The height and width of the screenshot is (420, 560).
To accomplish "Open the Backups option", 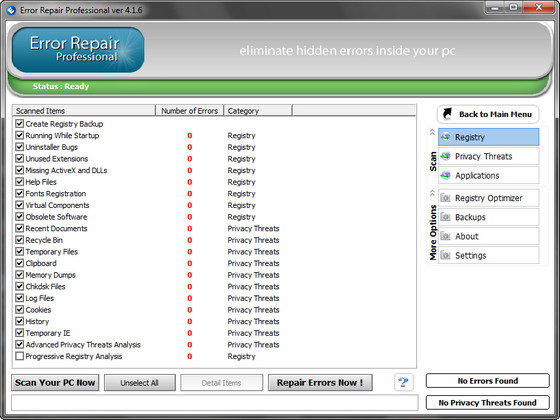I will click(x=488, y=217).
